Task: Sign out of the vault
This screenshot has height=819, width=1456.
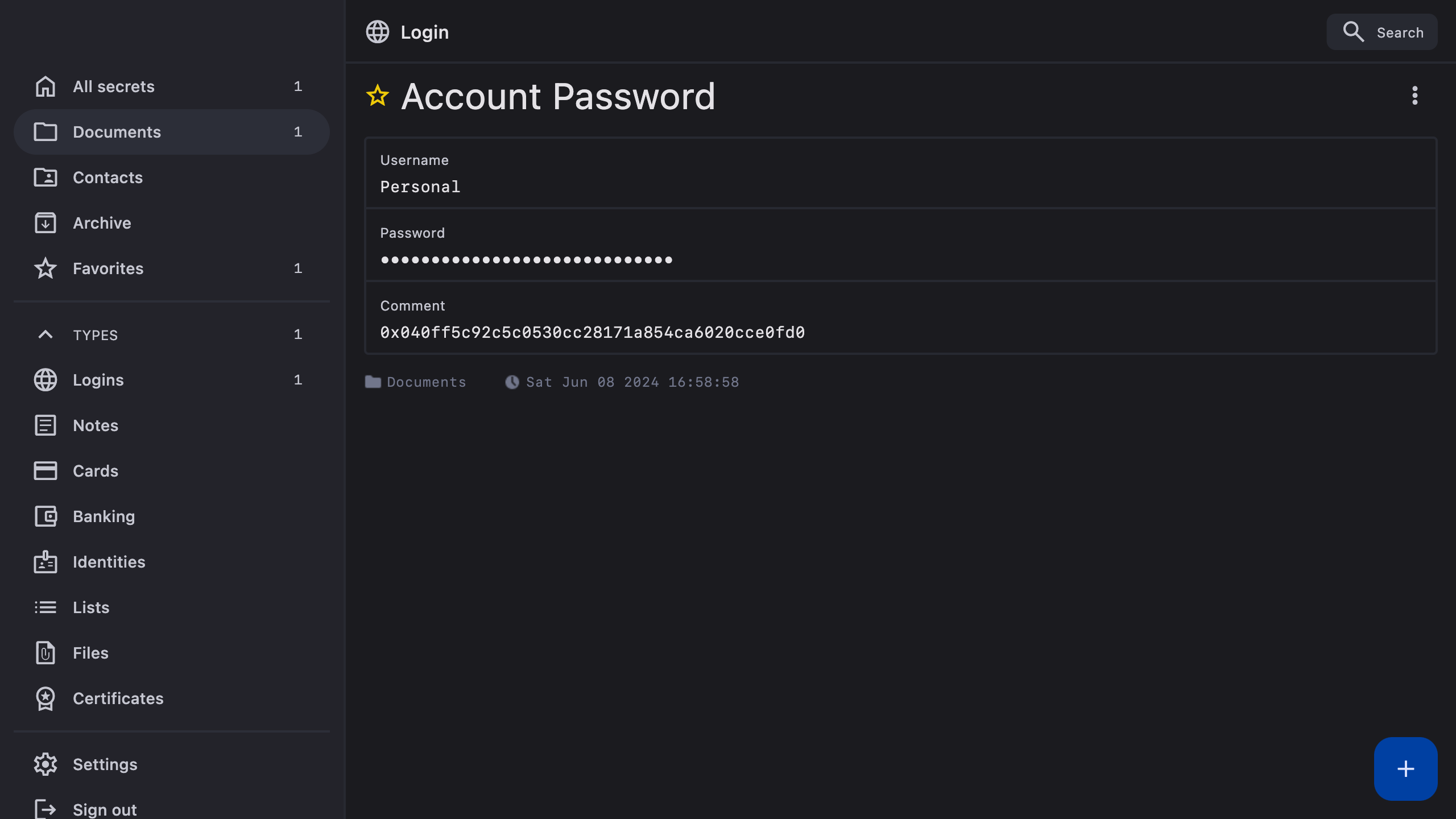Action: [105, 809]
